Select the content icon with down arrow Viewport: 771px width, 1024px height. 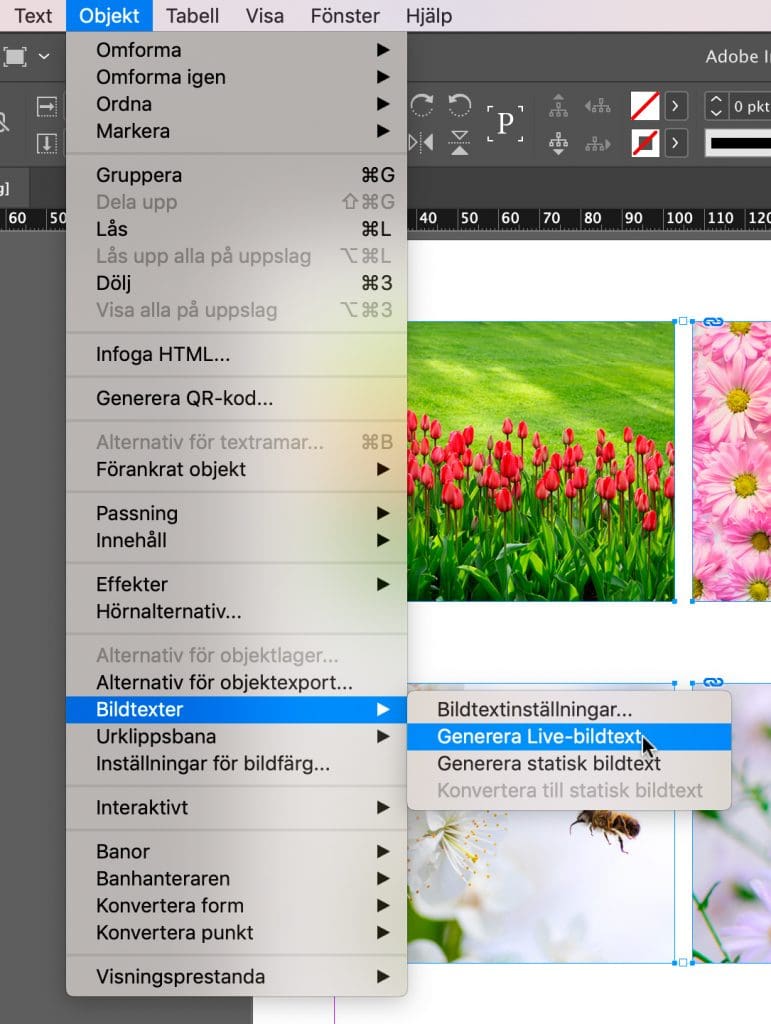point(558,143)
